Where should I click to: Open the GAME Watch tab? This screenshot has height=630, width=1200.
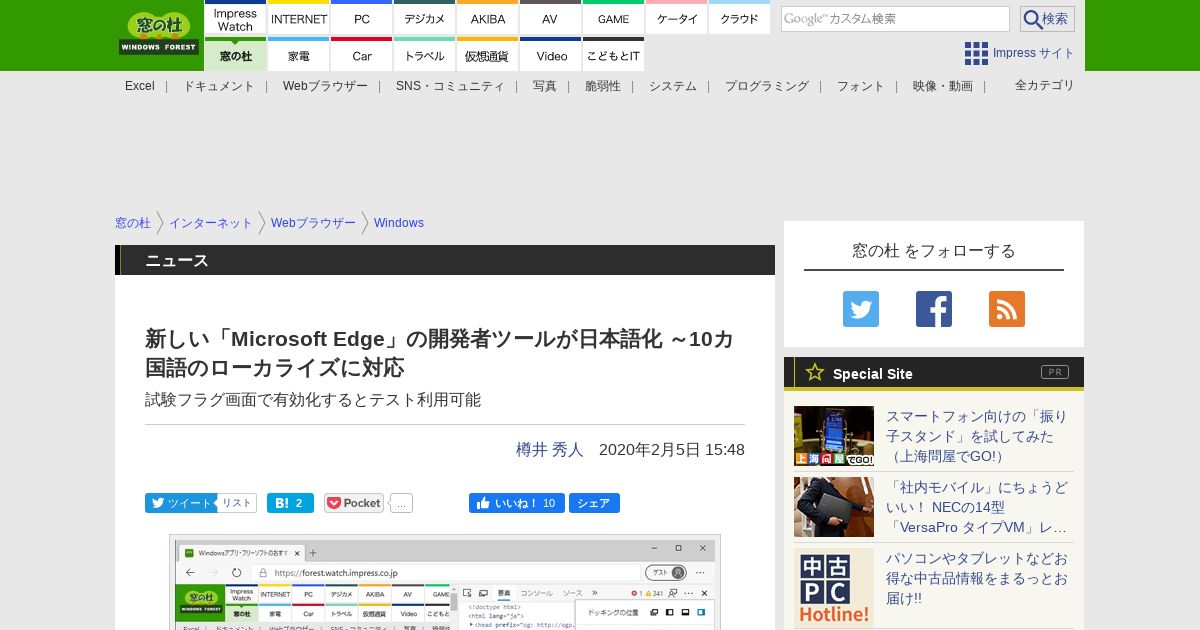pos(614,19)
